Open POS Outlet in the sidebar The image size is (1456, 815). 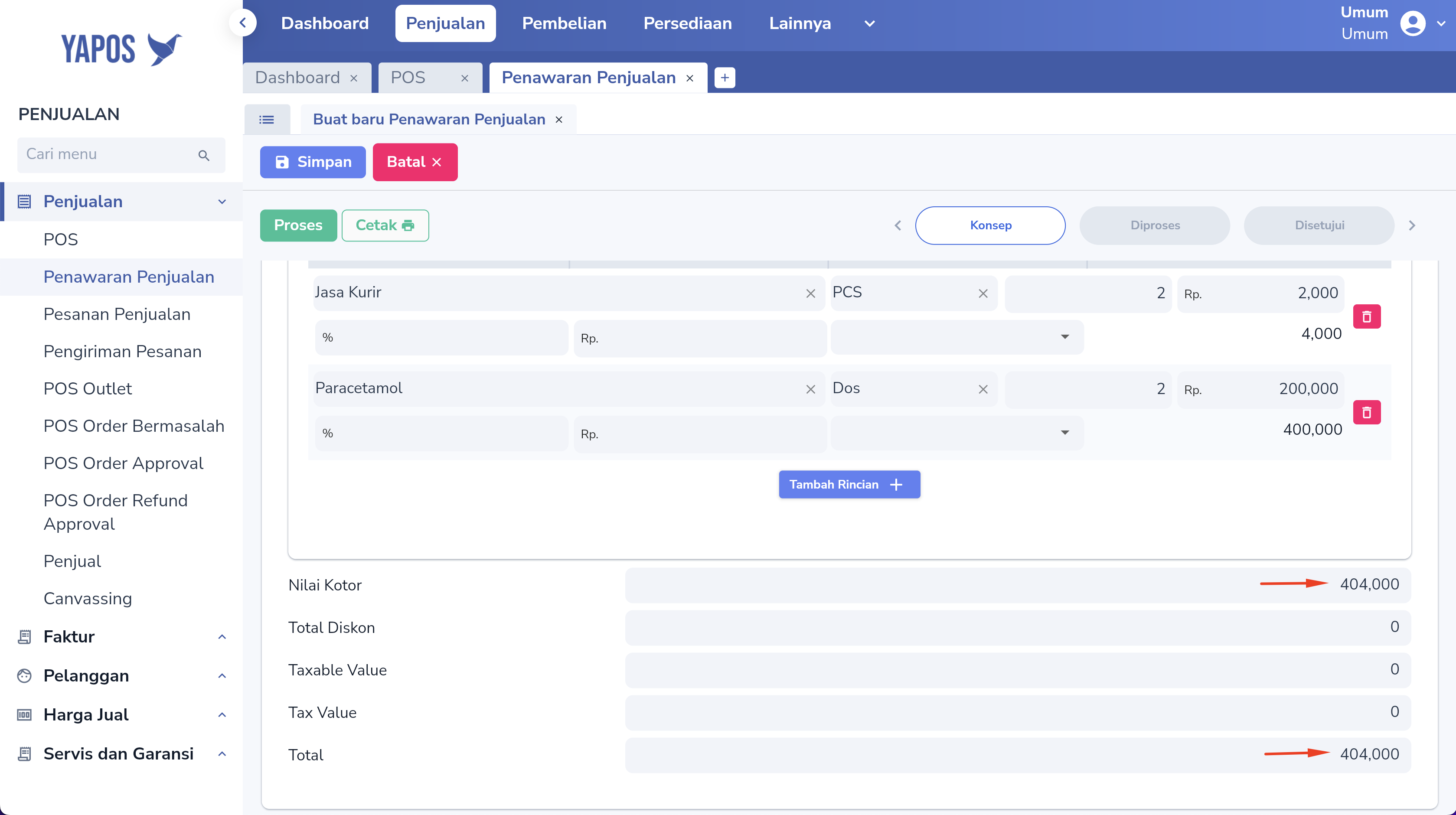click(88, 389)
